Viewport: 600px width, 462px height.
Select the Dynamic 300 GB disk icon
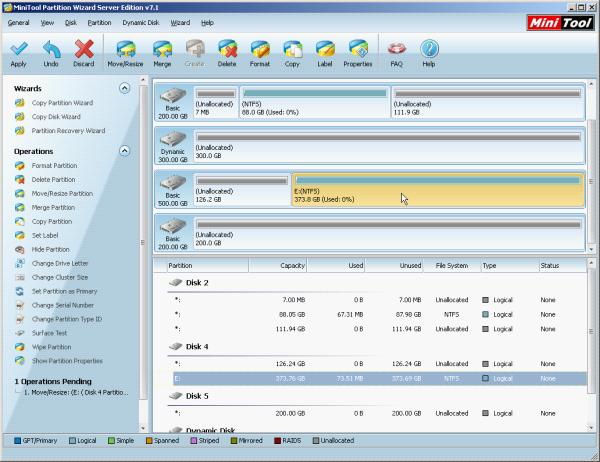(173, 139)
